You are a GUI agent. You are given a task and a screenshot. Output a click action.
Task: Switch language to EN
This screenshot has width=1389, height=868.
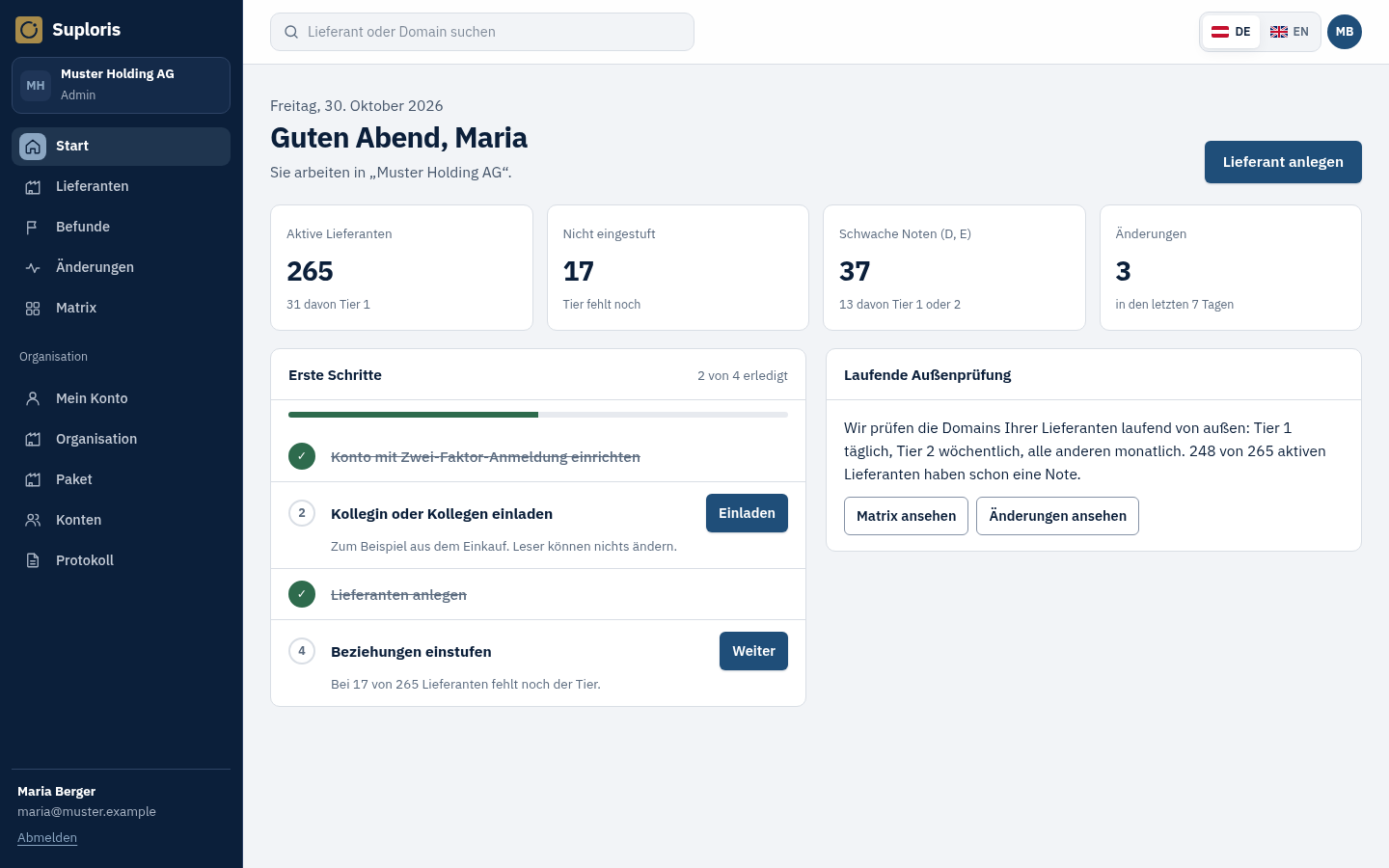1290,32
